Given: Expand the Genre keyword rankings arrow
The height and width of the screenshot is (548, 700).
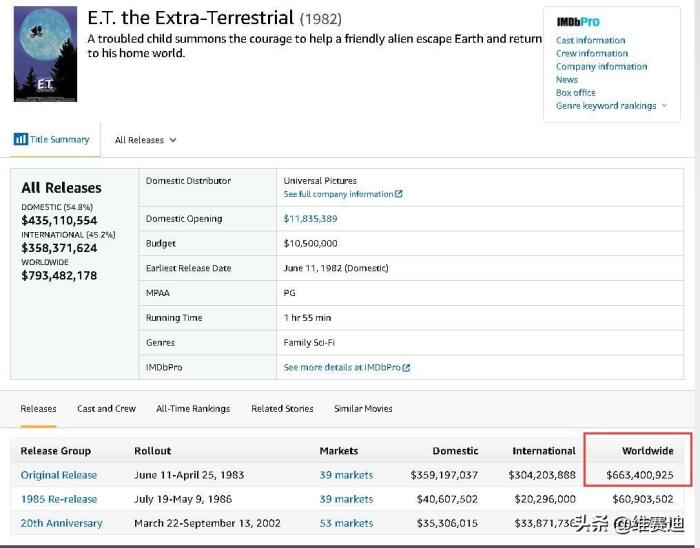Looking at the screenshot, I should click(664, 106).
